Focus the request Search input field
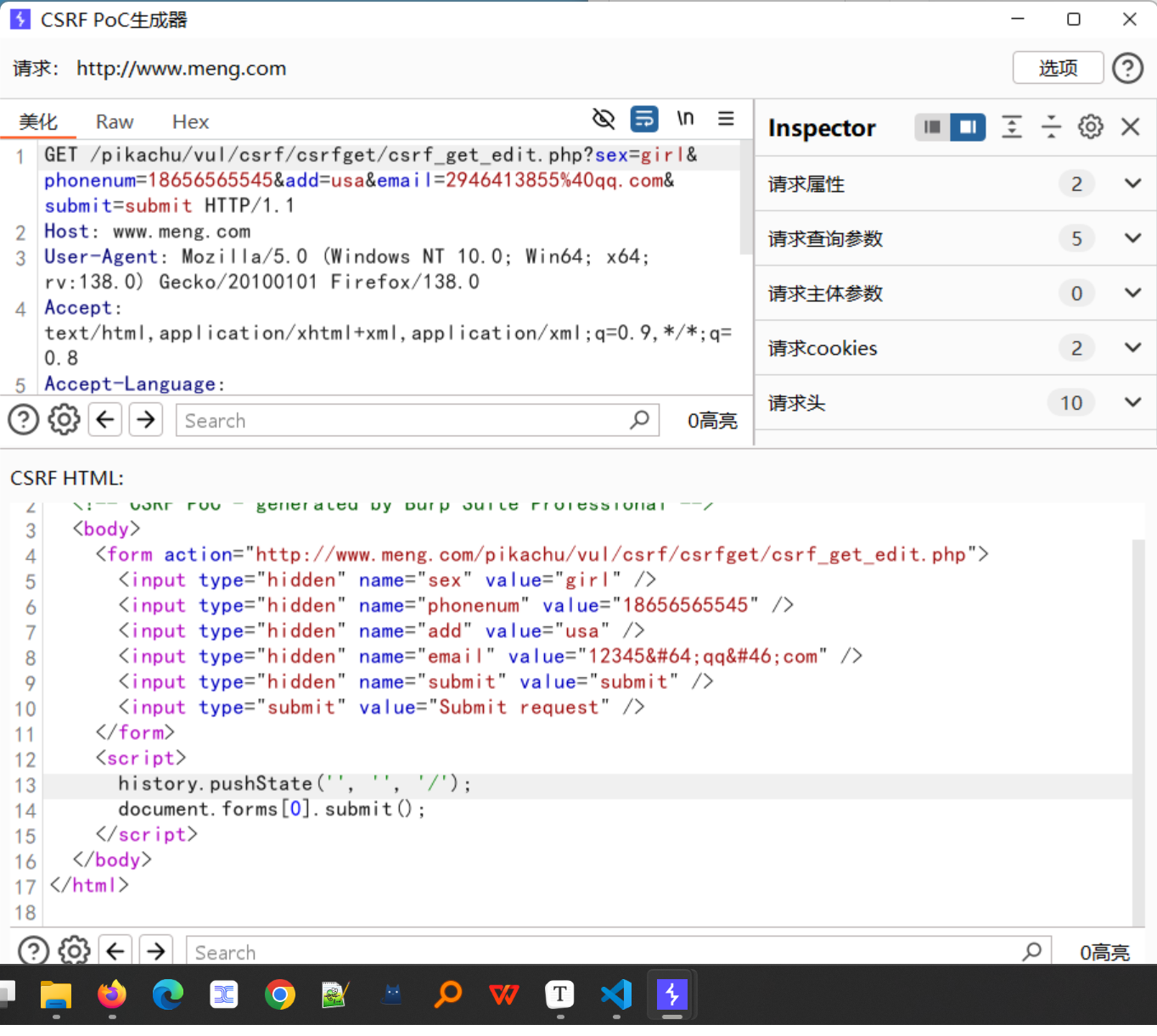 [x=417, y=420]
